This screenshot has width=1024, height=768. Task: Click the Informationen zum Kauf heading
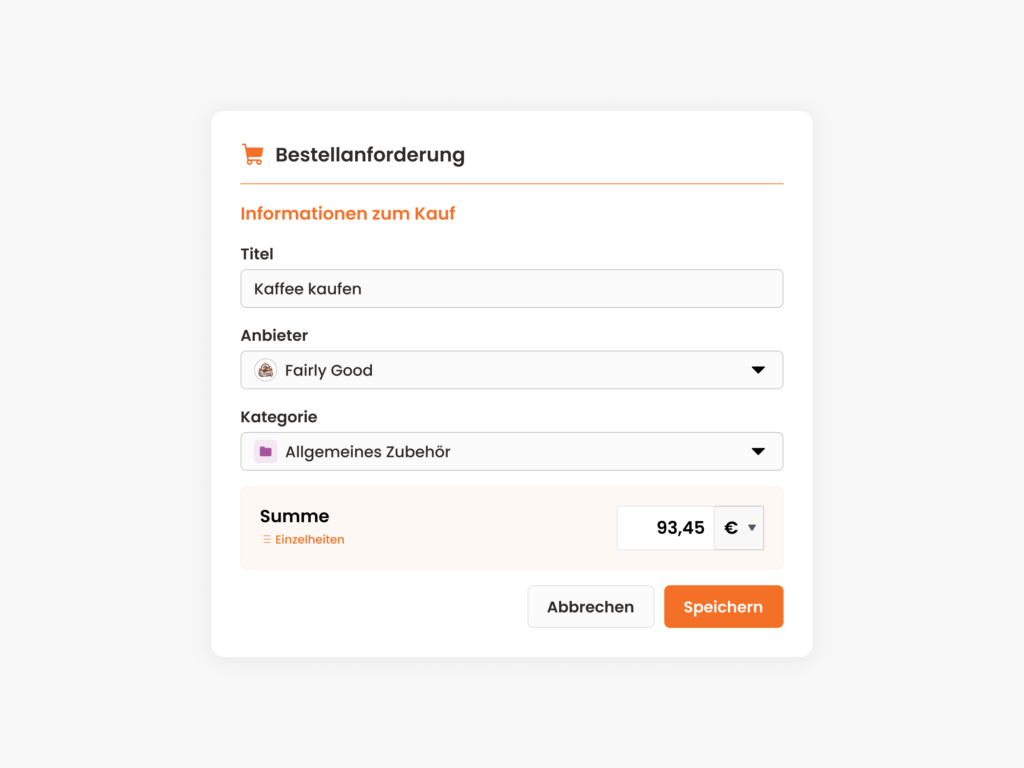point(347,214)
